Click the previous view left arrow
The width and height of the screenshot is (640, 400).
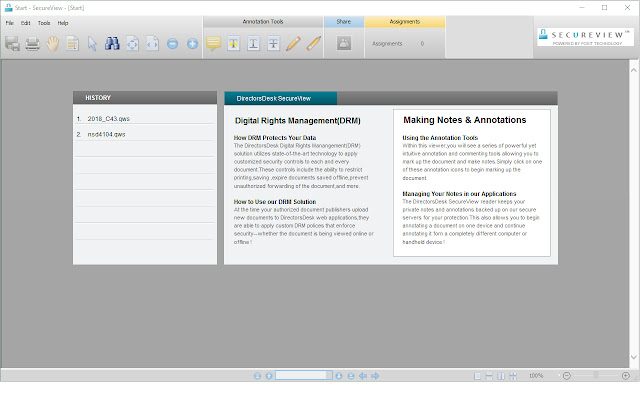[x=363, y=376]
